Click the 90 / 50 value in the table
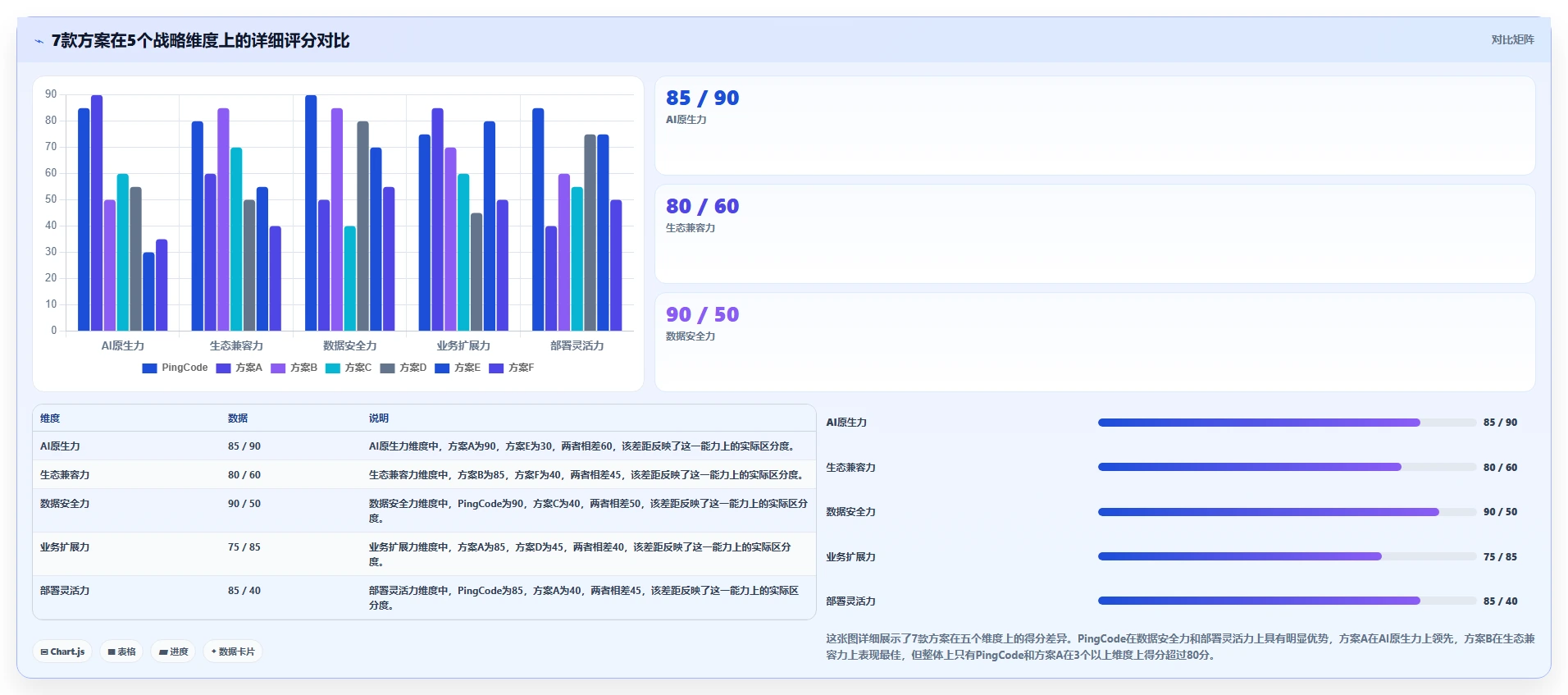This screenshot has width=1568, height=695. [x=244, y=504]
